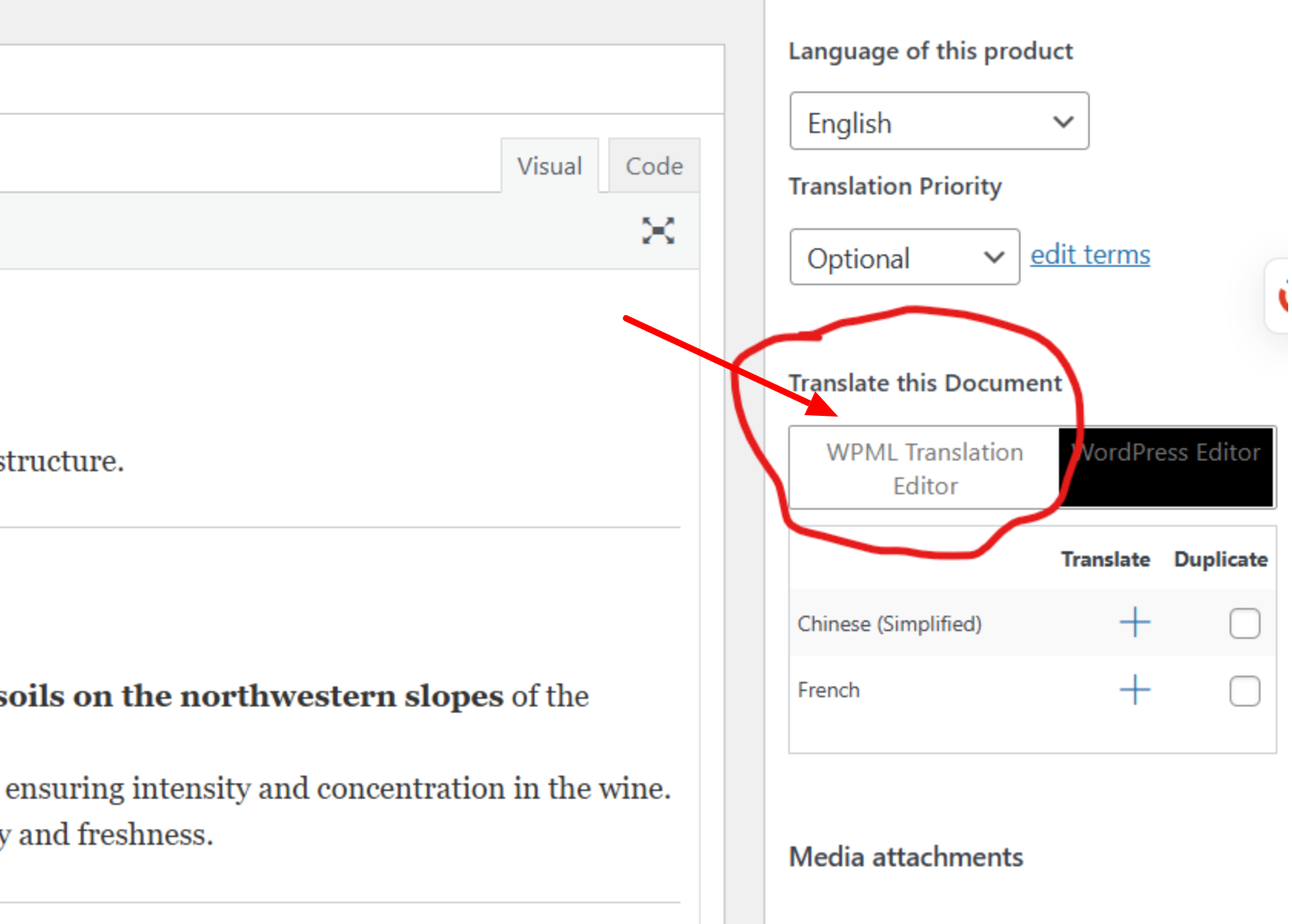Click the Translate column header
1292x924 pixels.
[1105, 559]
